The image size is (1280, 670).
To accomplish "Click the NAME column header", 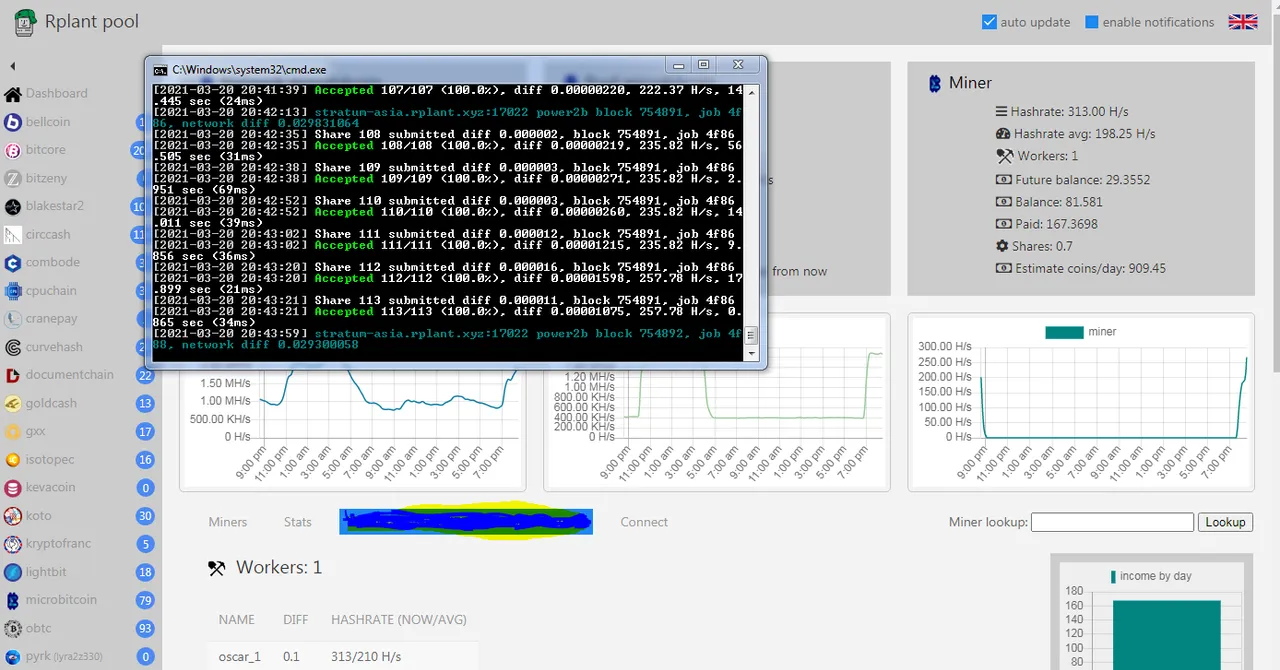I will point(237,620).
